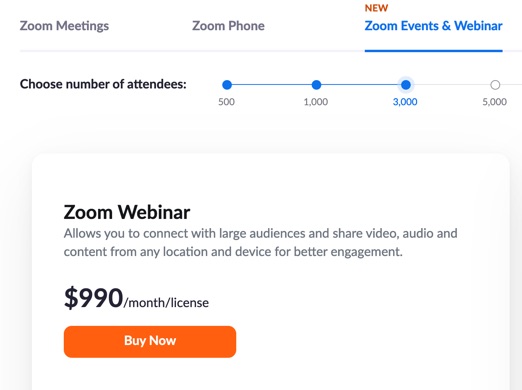Click the blue 3,000 label

pos(405,102)
